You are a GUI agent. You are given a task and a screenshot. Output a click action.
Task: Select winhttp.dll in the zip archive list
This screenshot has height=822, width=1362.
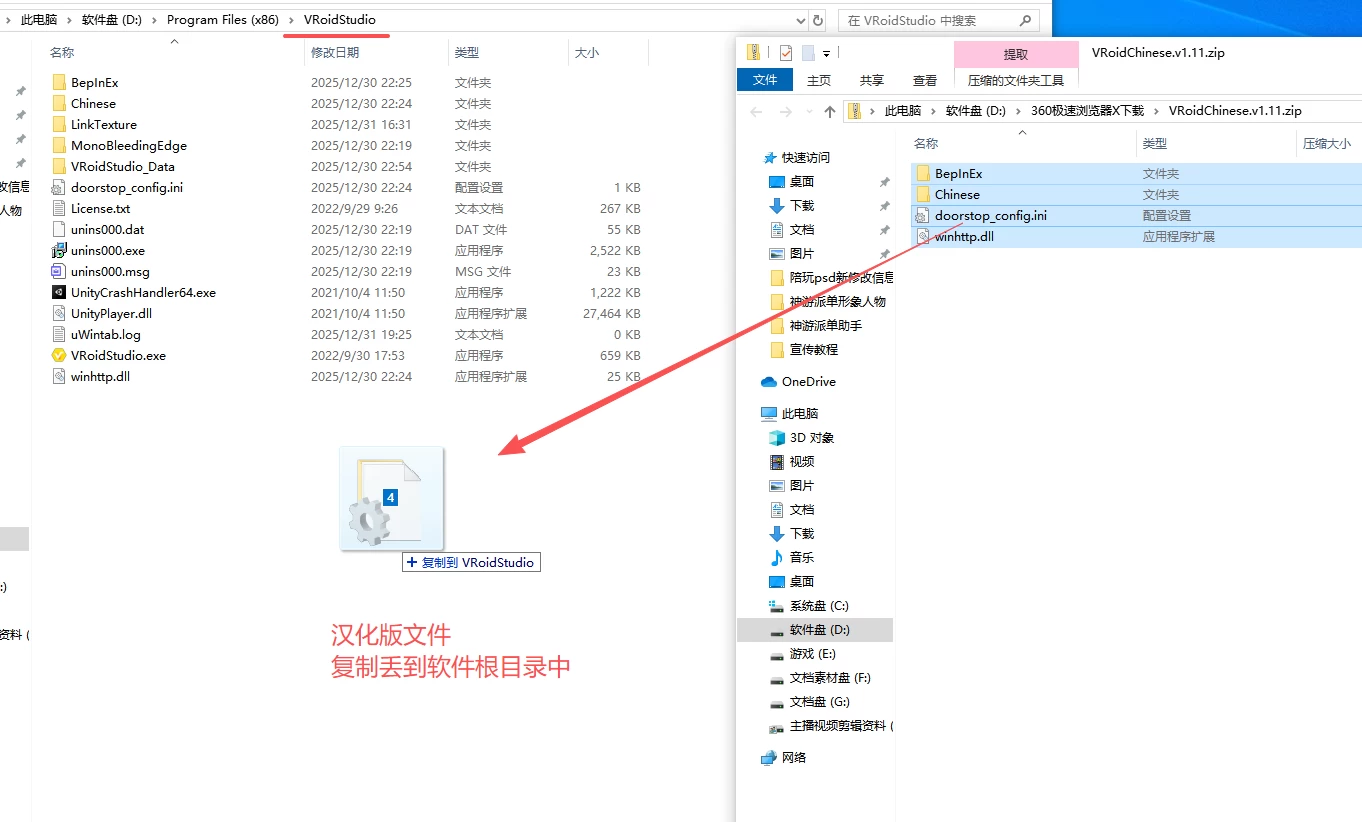point(964,237)
